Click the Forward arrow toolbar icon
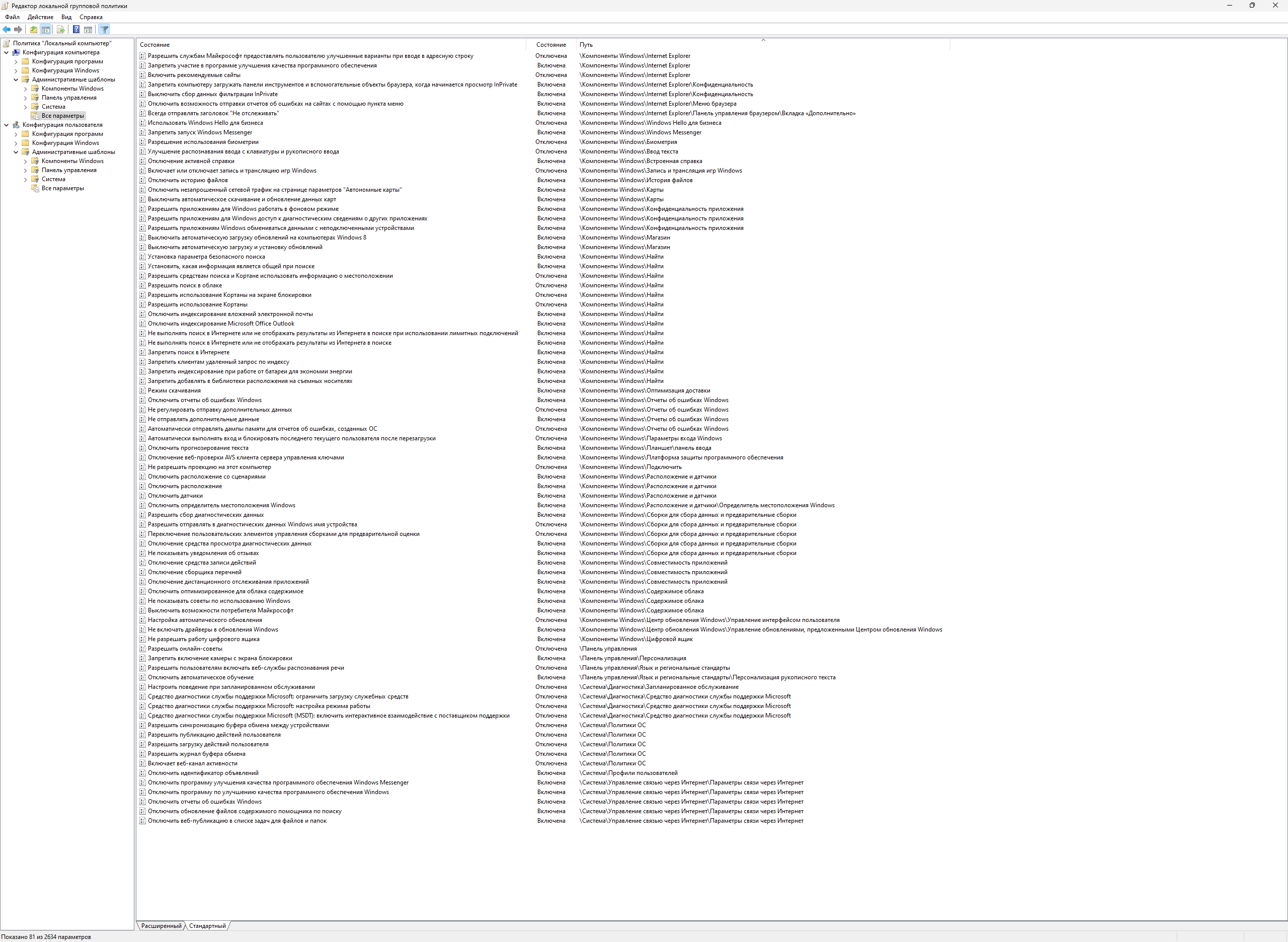This screenshot has height=942, width=1288. 18,30
